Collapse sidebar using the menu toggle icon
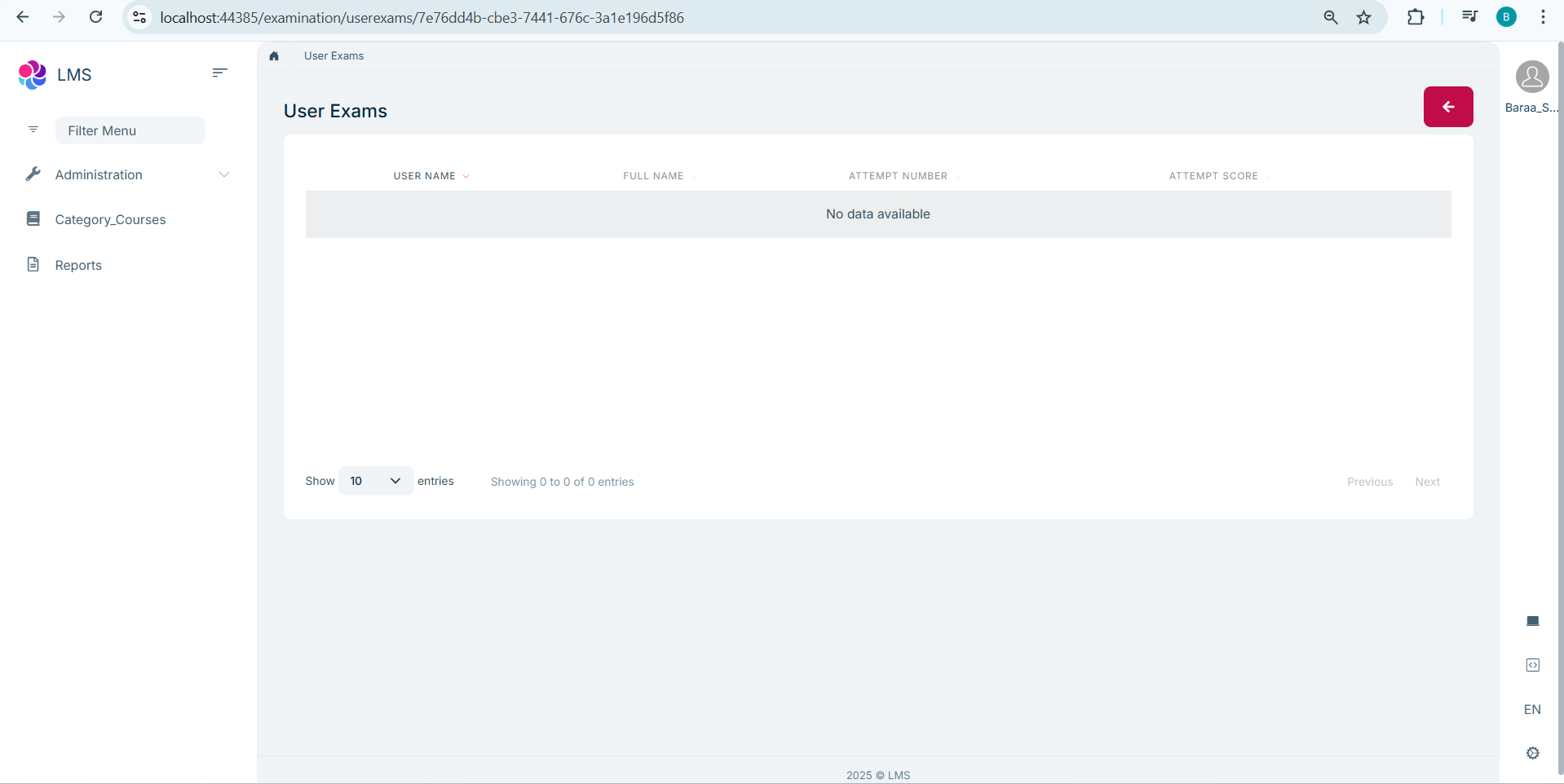Viewport: 1564px width, 784px height. click(x=219, y=73)
